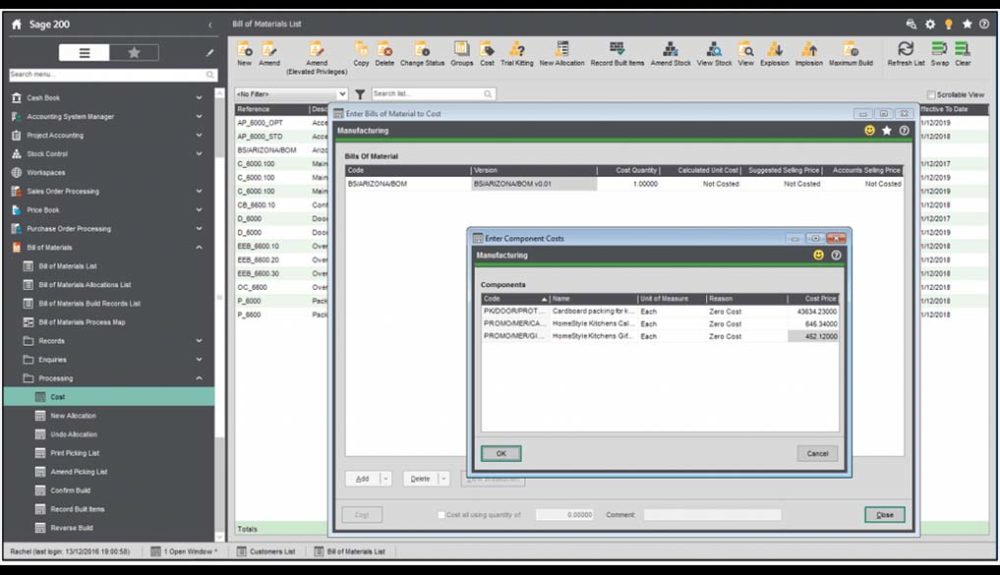The height and width of the screenshot is (575, 1000).
Task: Open New Allocation tool
Action: 562,54
